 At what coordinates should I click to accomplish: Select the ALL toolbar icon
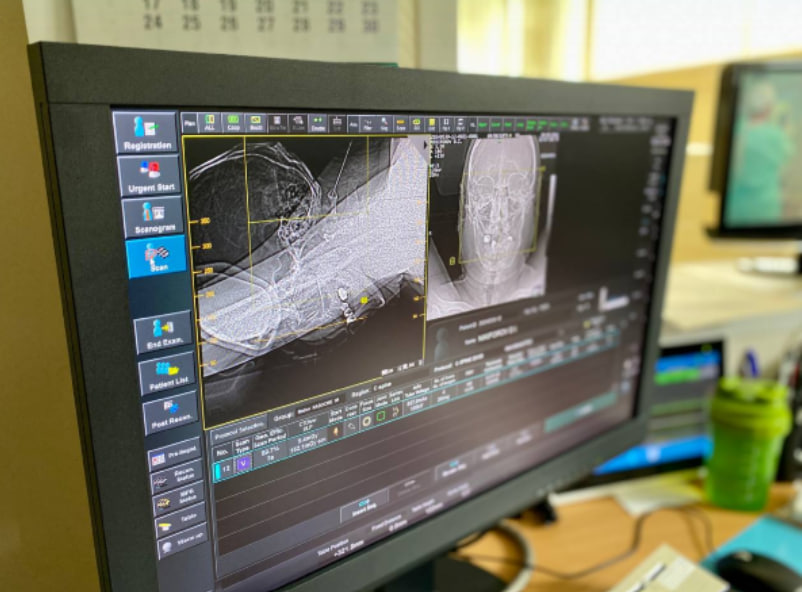[x=209, y=123]
